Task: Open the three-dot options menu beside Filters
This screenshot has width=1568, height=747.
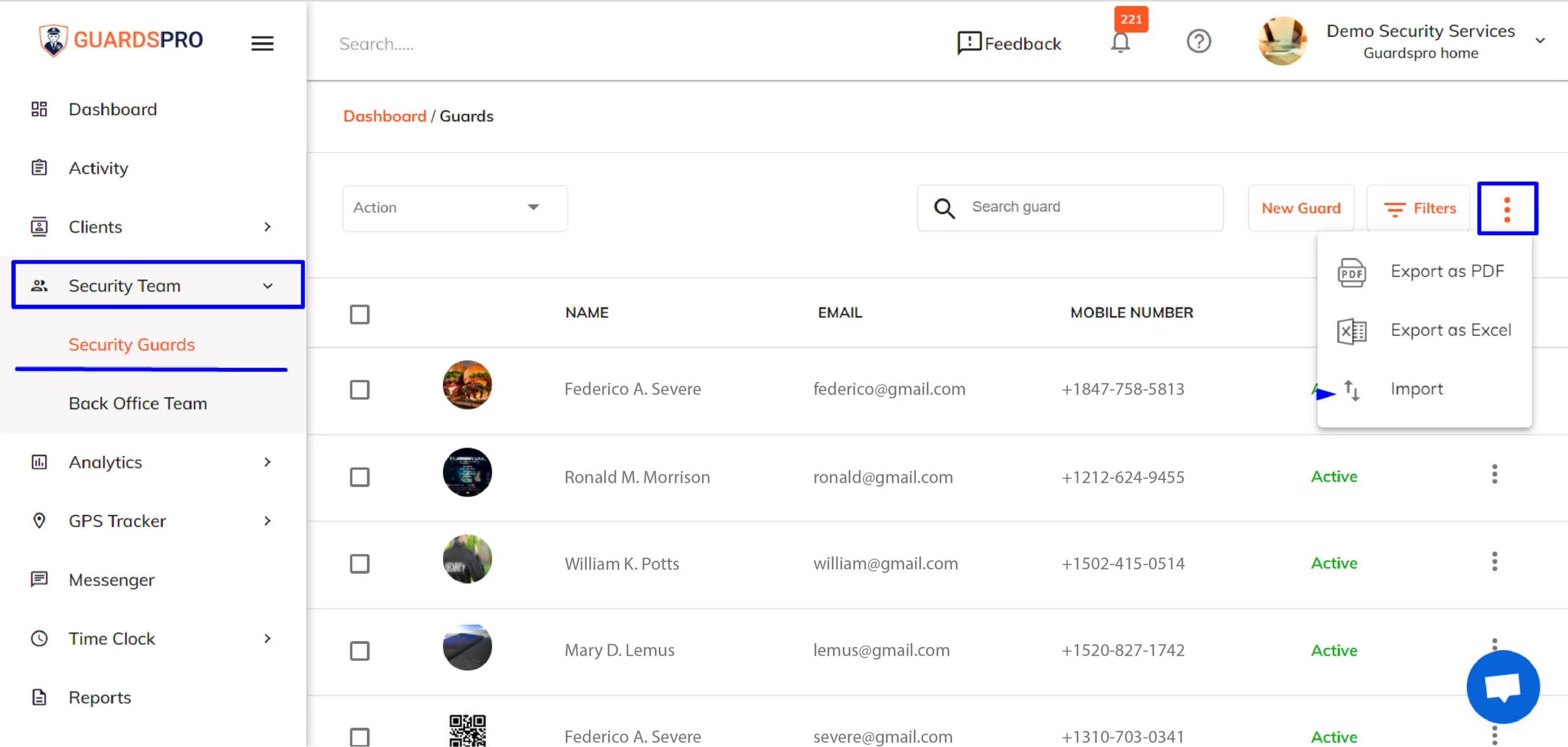Action: (1507, 209)
